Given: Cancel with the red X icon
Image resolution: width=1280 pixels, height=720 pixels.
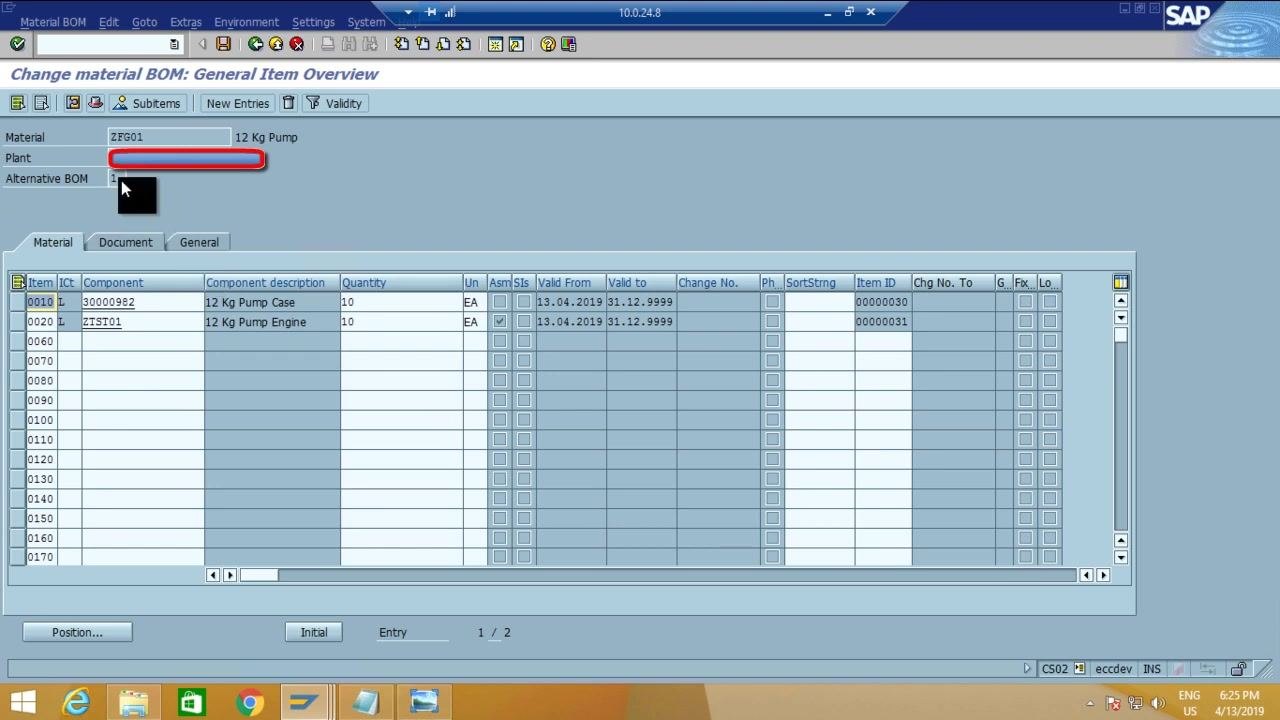Looking at the screenshot, I should pyautogui.click(x=297, y=44).
